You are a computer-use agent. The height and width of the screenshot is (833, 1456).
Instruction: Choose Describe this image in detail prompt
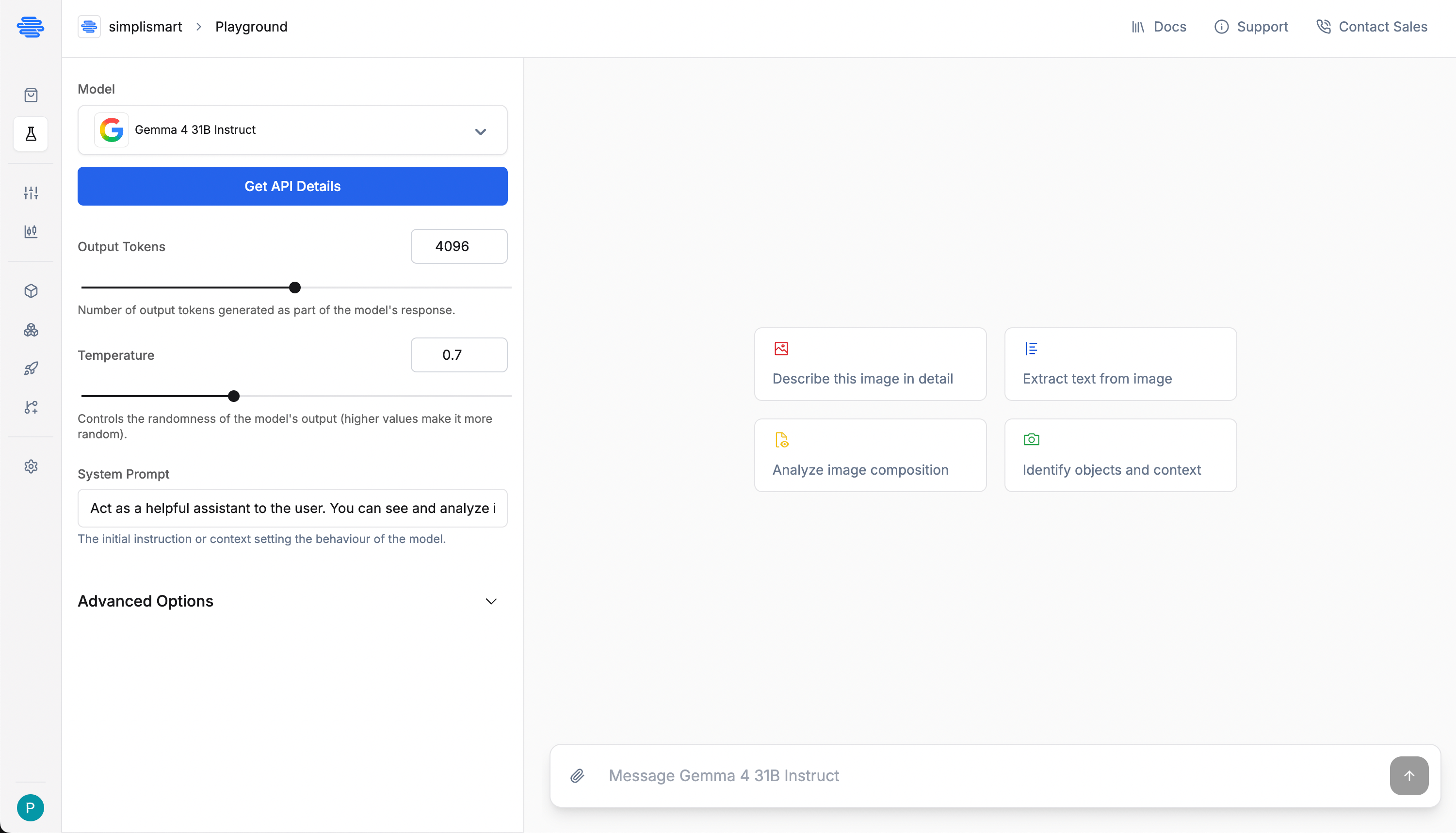click(x=870, y=364)
